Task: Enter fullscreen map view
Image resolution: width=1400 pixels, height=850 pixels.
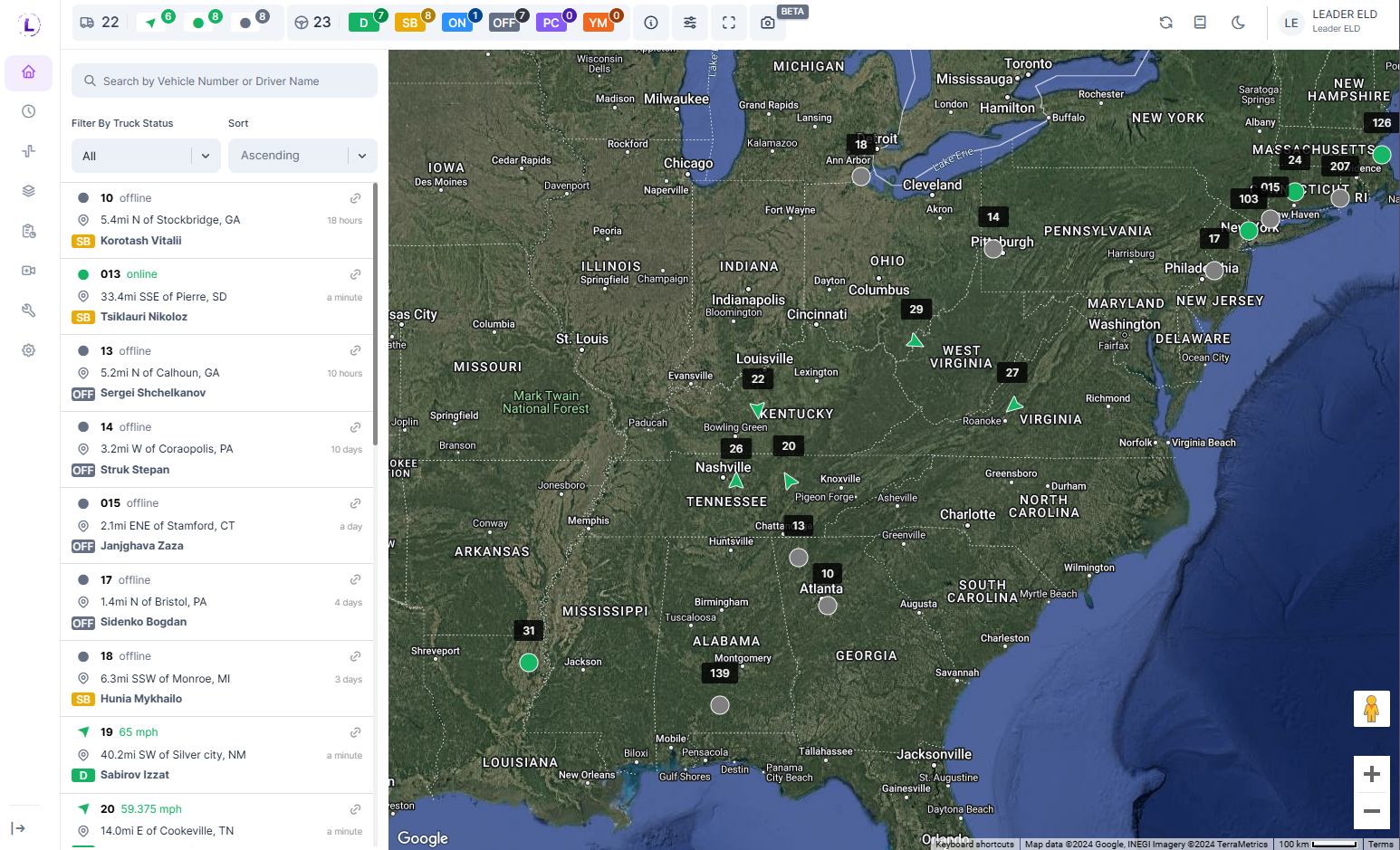Action: pyautogui.click(x=728, y=23)
